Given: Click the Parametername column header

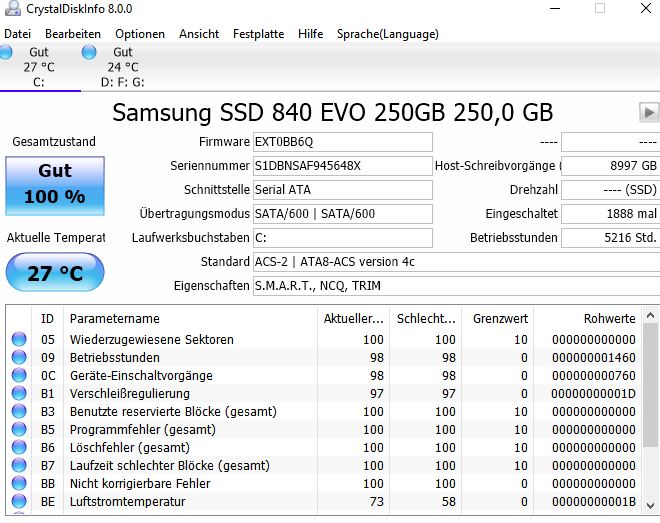Looking at the screenshot, I should [190, 319].
